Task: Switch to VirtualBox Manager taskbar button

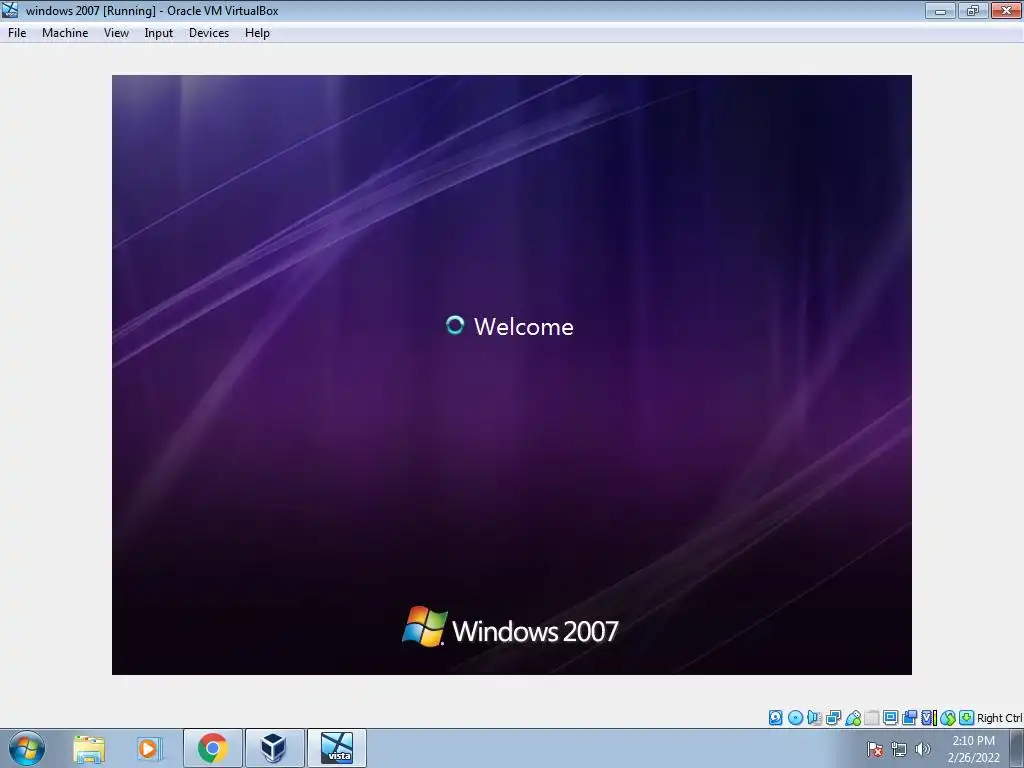Action: 274,748
